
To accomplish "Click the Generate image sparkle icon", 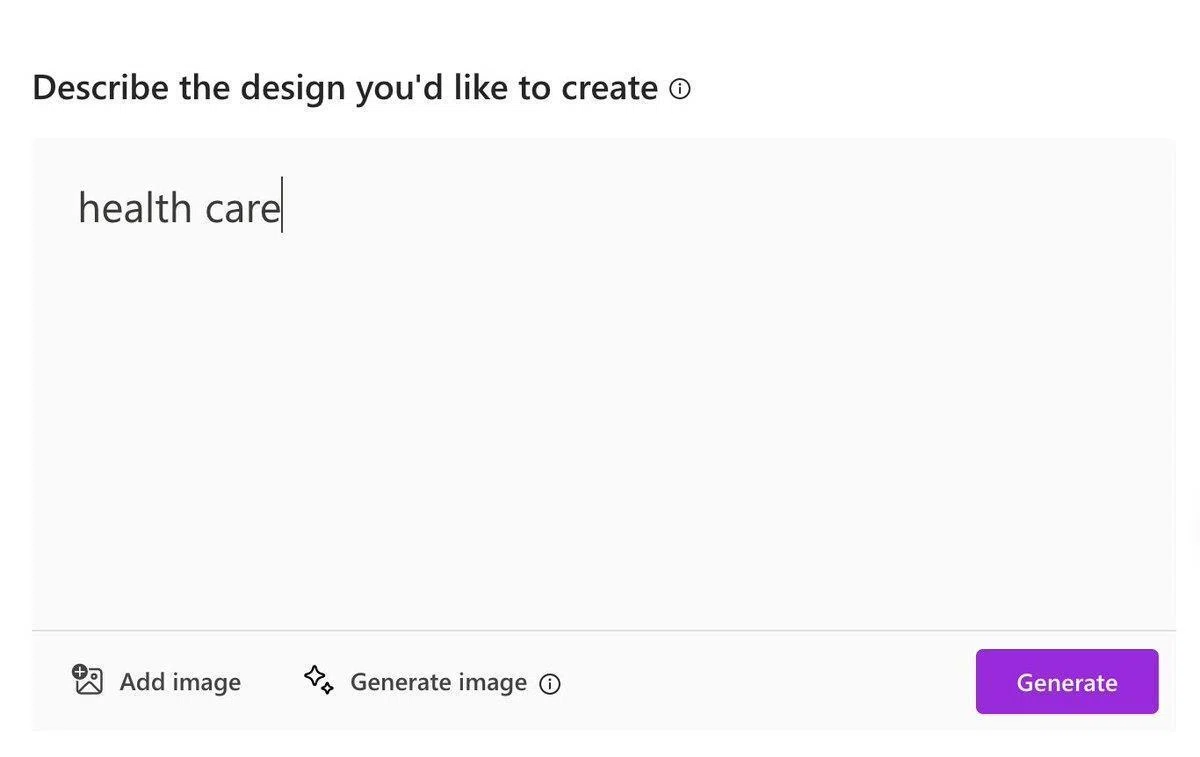I will coord(318,680).
